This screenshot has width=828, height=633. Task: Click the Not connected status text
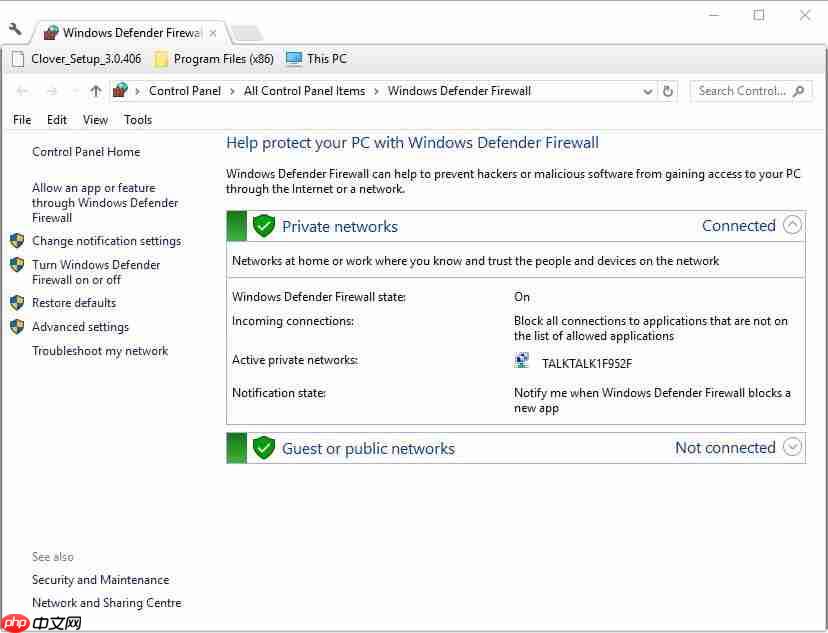(725, 448)
